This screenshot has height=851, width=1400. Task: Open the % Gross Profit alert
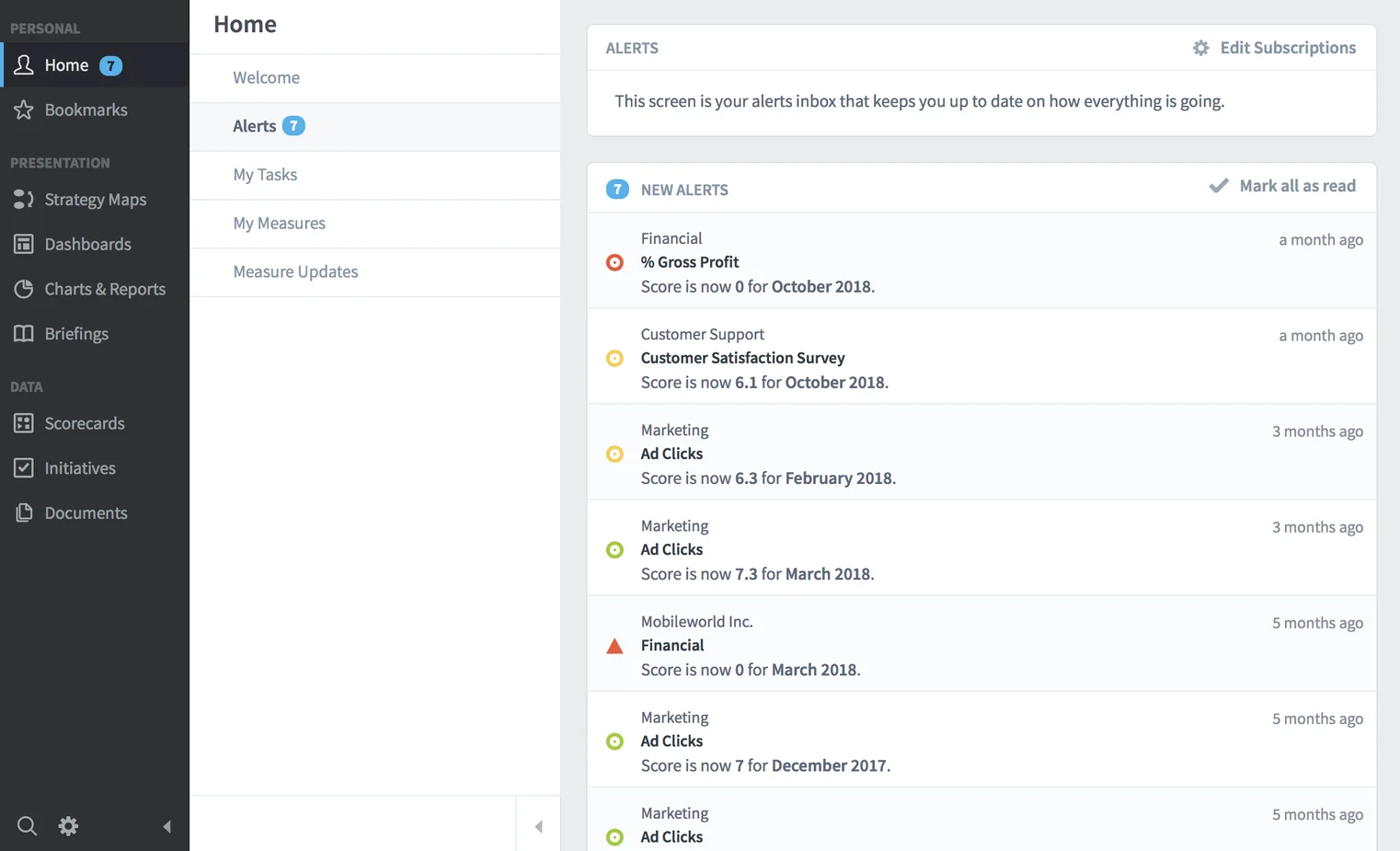coord(690,262)
